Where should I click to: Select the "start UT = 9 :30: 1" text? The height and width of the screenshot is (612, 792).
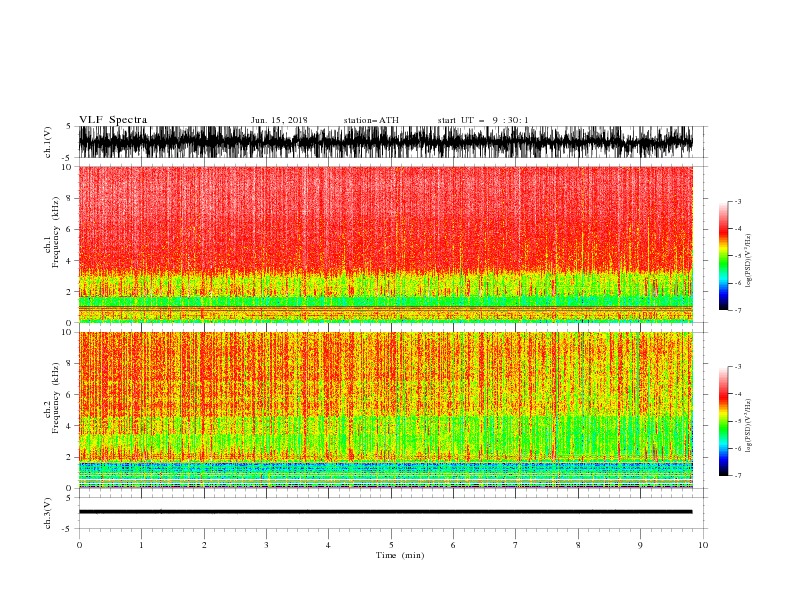(483, 120)
